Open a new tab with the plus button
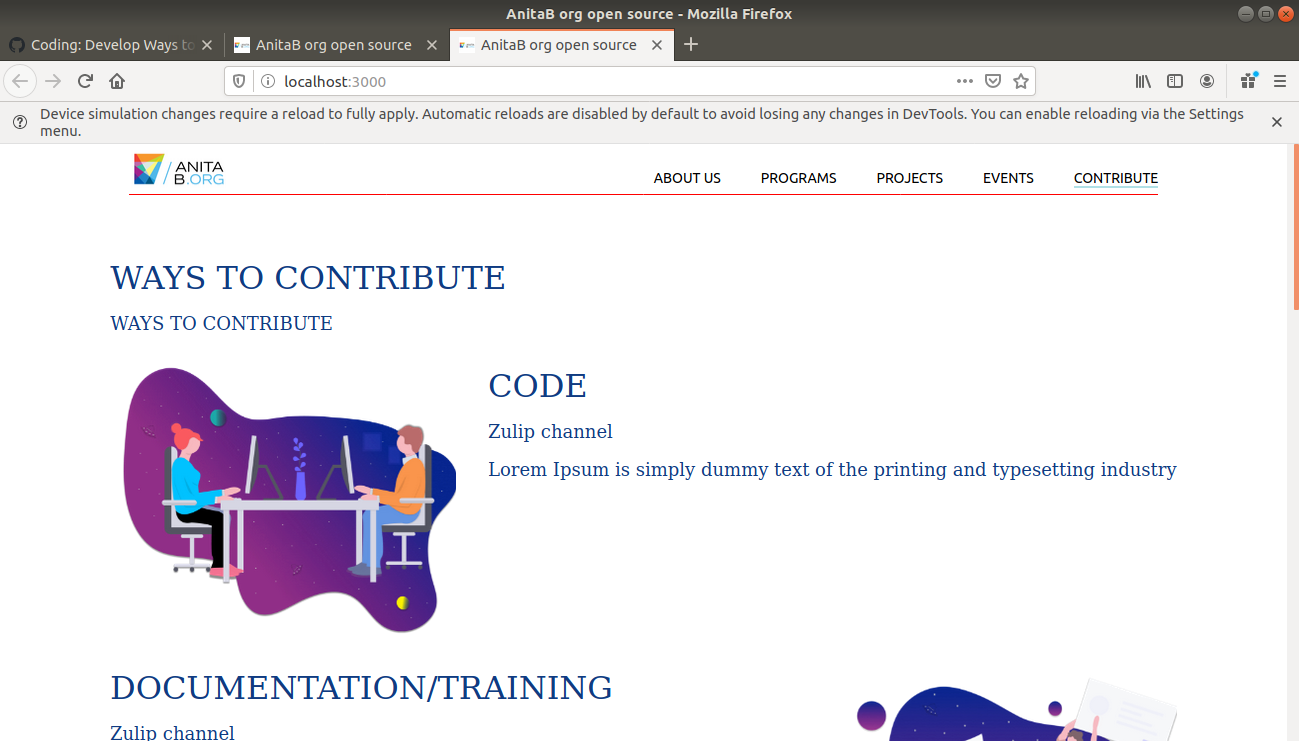This screenshot has height=741, width=1299. (x=691, y=44)
